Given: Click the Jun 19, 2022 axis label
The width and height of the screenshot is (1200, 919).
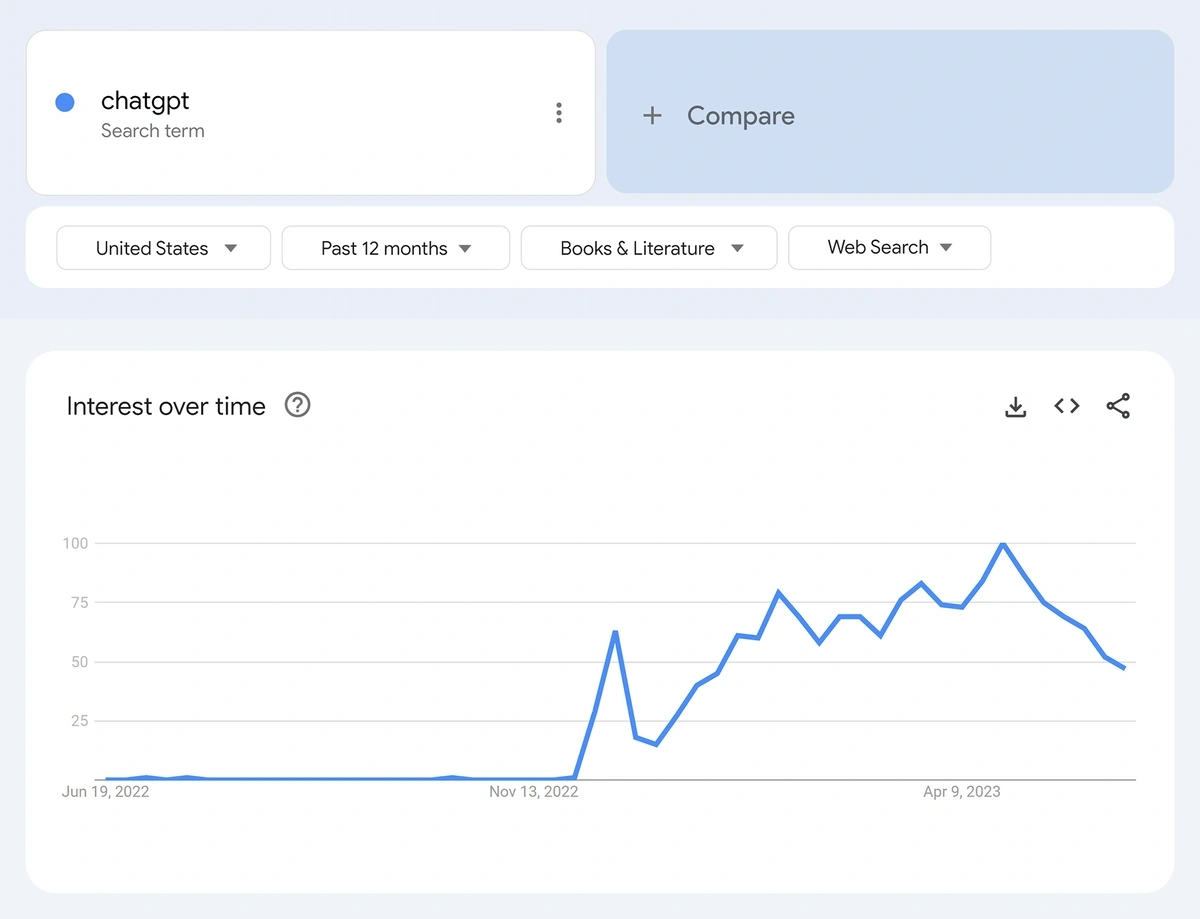Looking at the screenshot, I should [105, 792].
